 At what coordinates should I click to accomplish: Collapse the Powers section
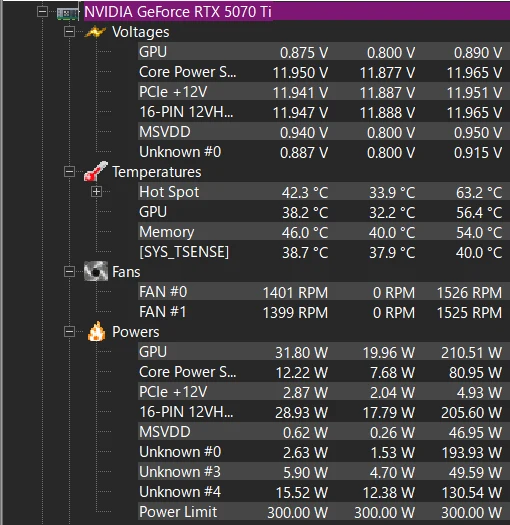[x=69, y=331]
